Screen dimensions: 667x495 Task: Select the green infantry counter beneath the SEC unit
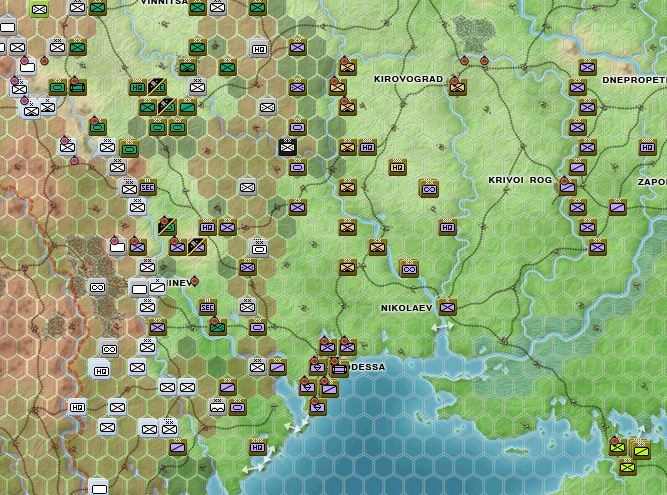coord(217,327)
